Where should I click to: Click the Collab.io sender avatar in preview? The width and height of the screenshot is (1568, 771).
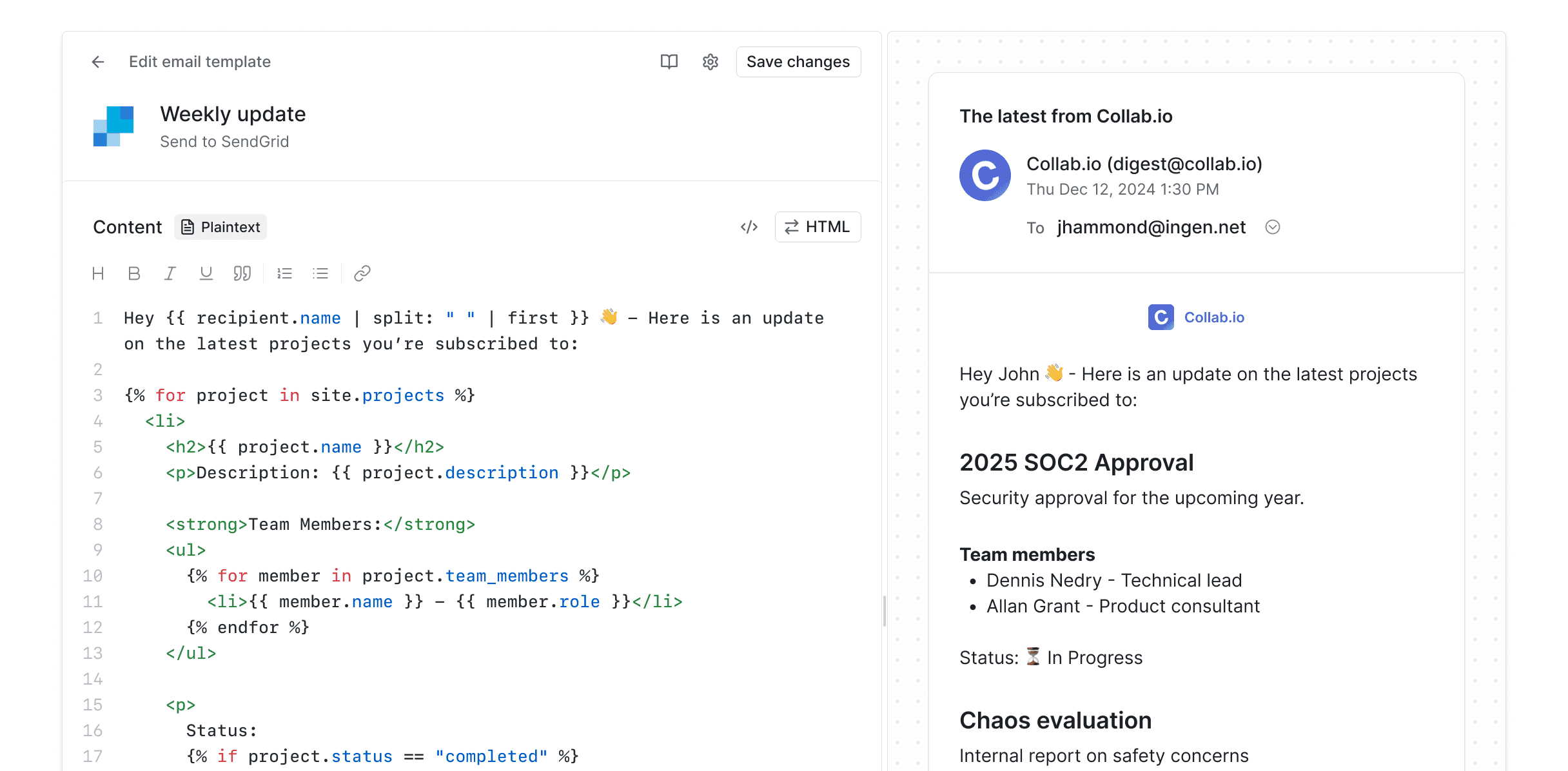click(x=985, y=175)
